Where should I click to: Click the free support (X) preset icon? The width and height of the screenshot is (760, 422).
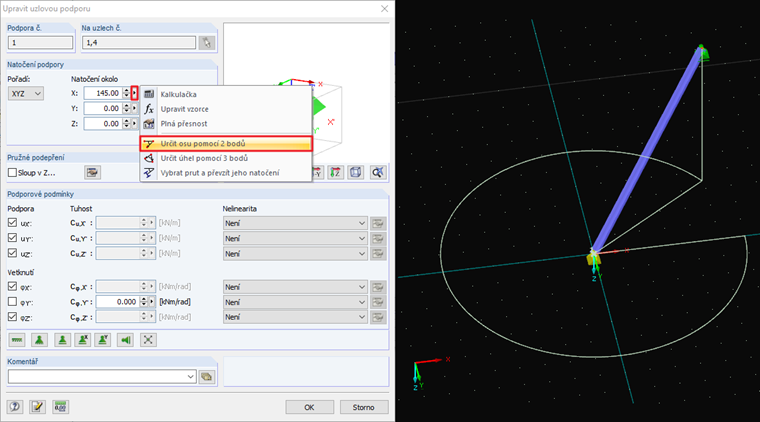148,340
